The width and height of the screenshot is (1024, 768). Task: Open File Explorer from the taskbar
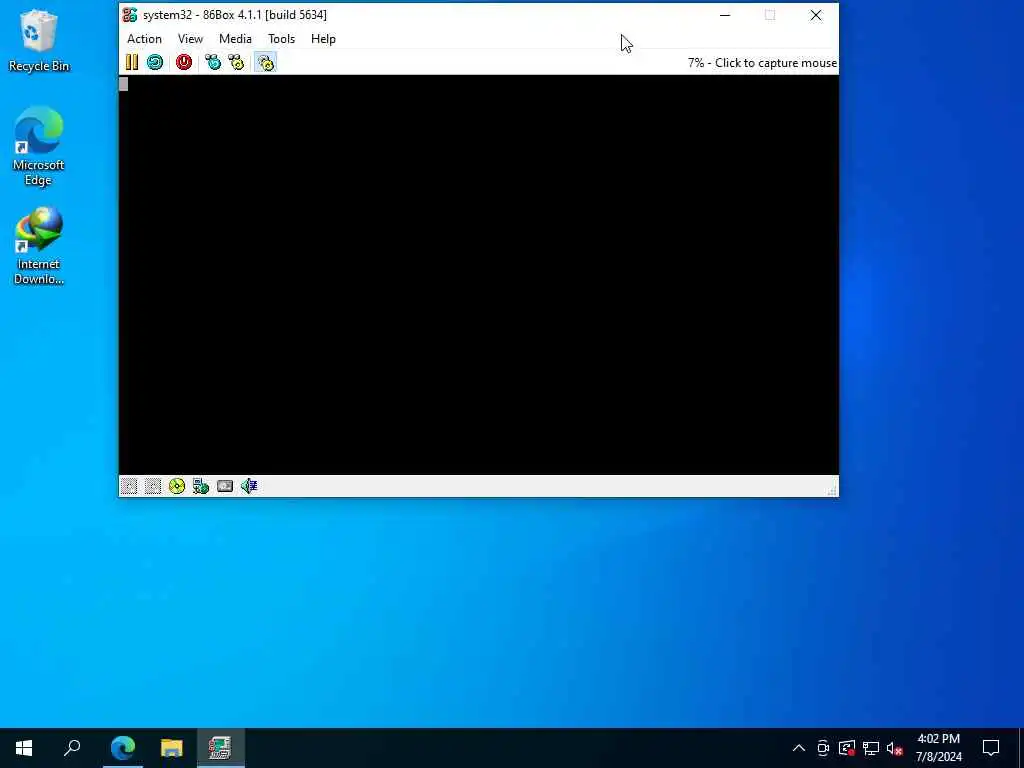coord(172,748)
